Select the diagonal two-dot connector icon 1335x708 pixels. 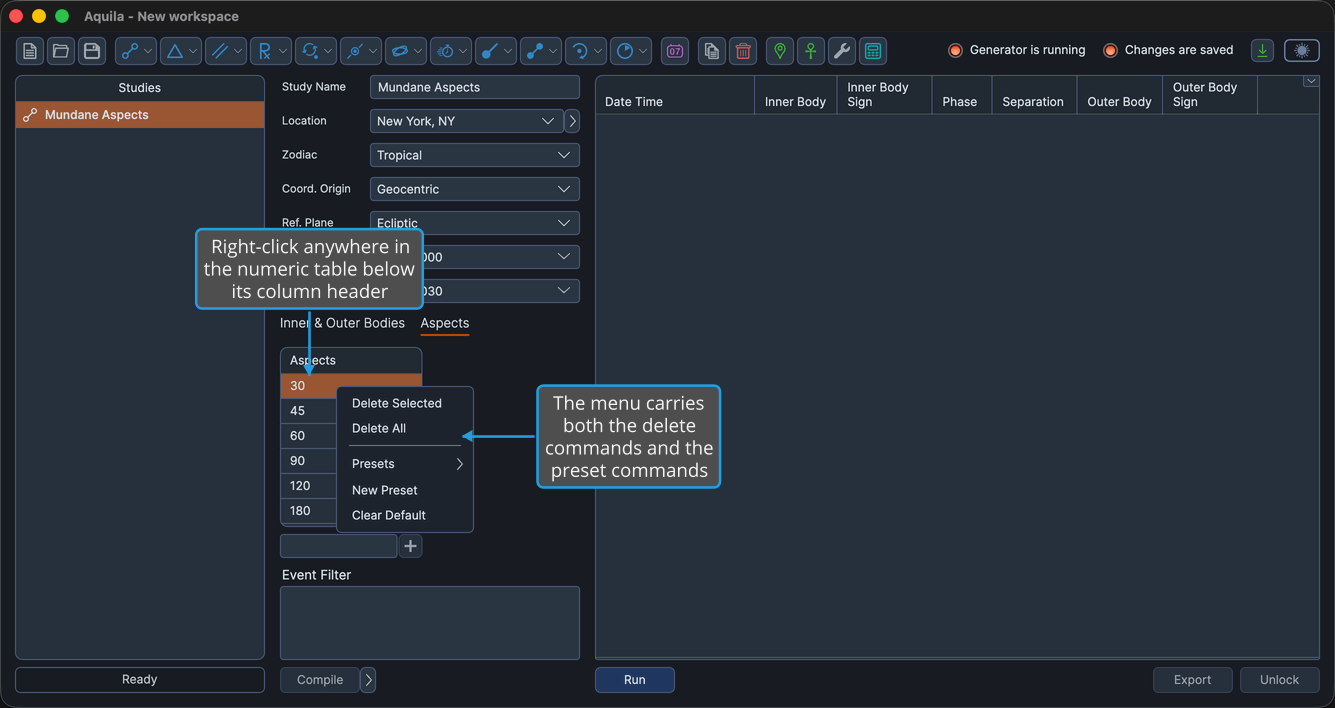coord(540,51)
